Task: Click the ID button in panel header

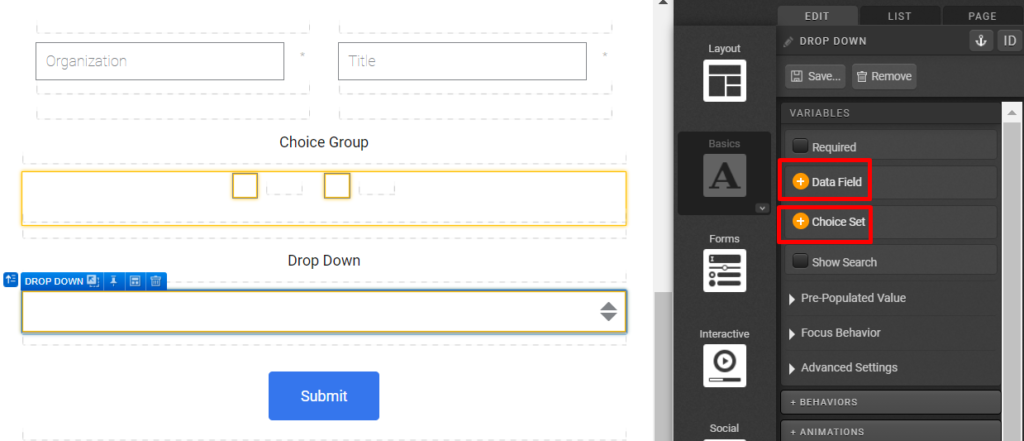Action: click(1009, 41)
